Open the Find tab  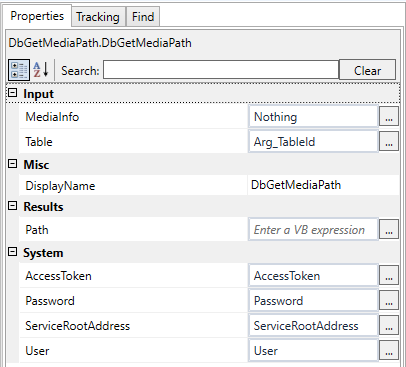click(x=143, y=17)
